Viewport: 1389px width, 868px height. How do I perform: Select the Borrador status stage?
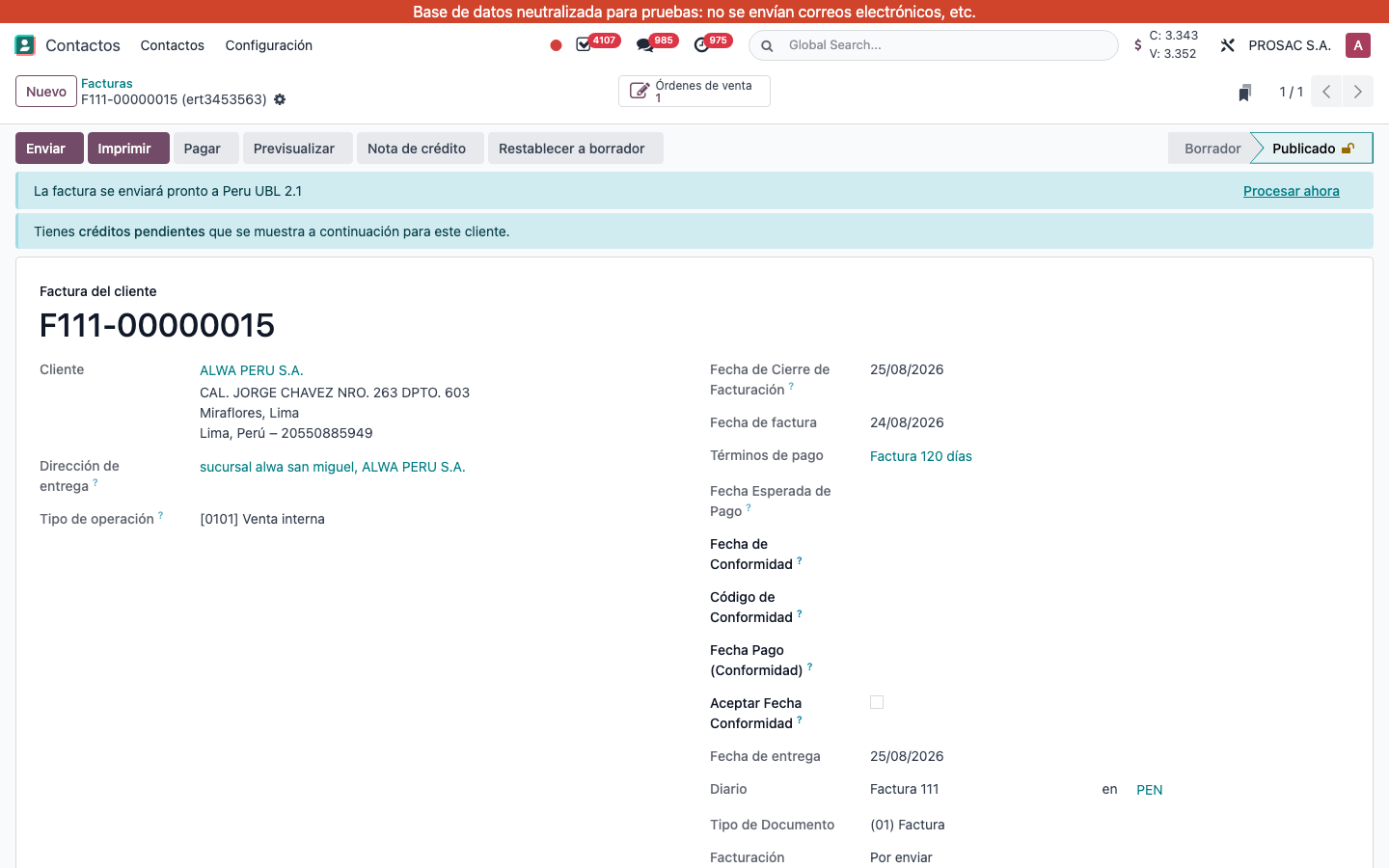point(1212,149)
